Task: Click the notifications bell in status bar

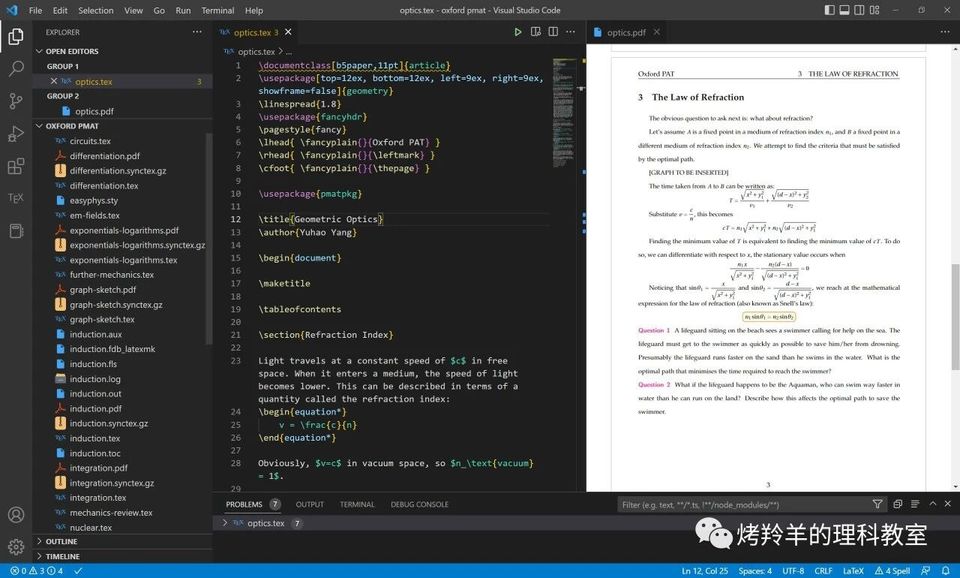Action: pos(948,571)
